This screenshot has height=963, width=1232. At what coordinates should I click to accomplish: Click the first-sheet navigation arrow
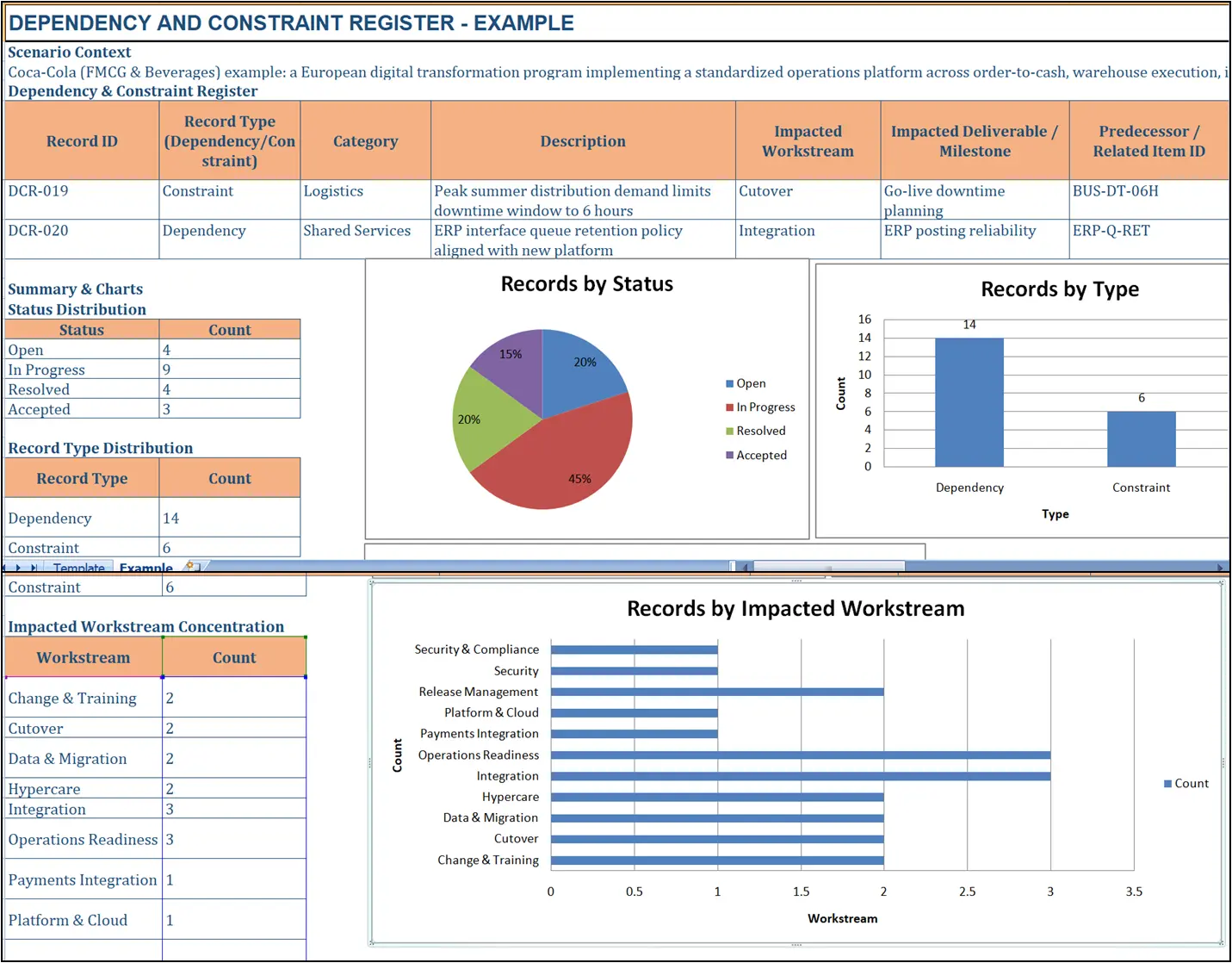(x=3, y=568)
